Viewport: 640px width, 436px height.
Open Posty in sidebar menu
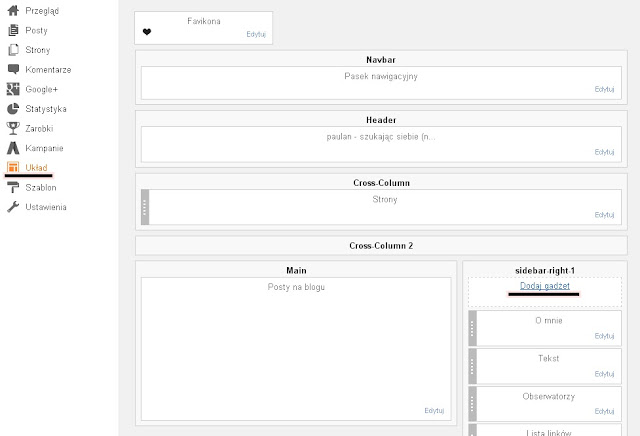[x=36, y=30]
